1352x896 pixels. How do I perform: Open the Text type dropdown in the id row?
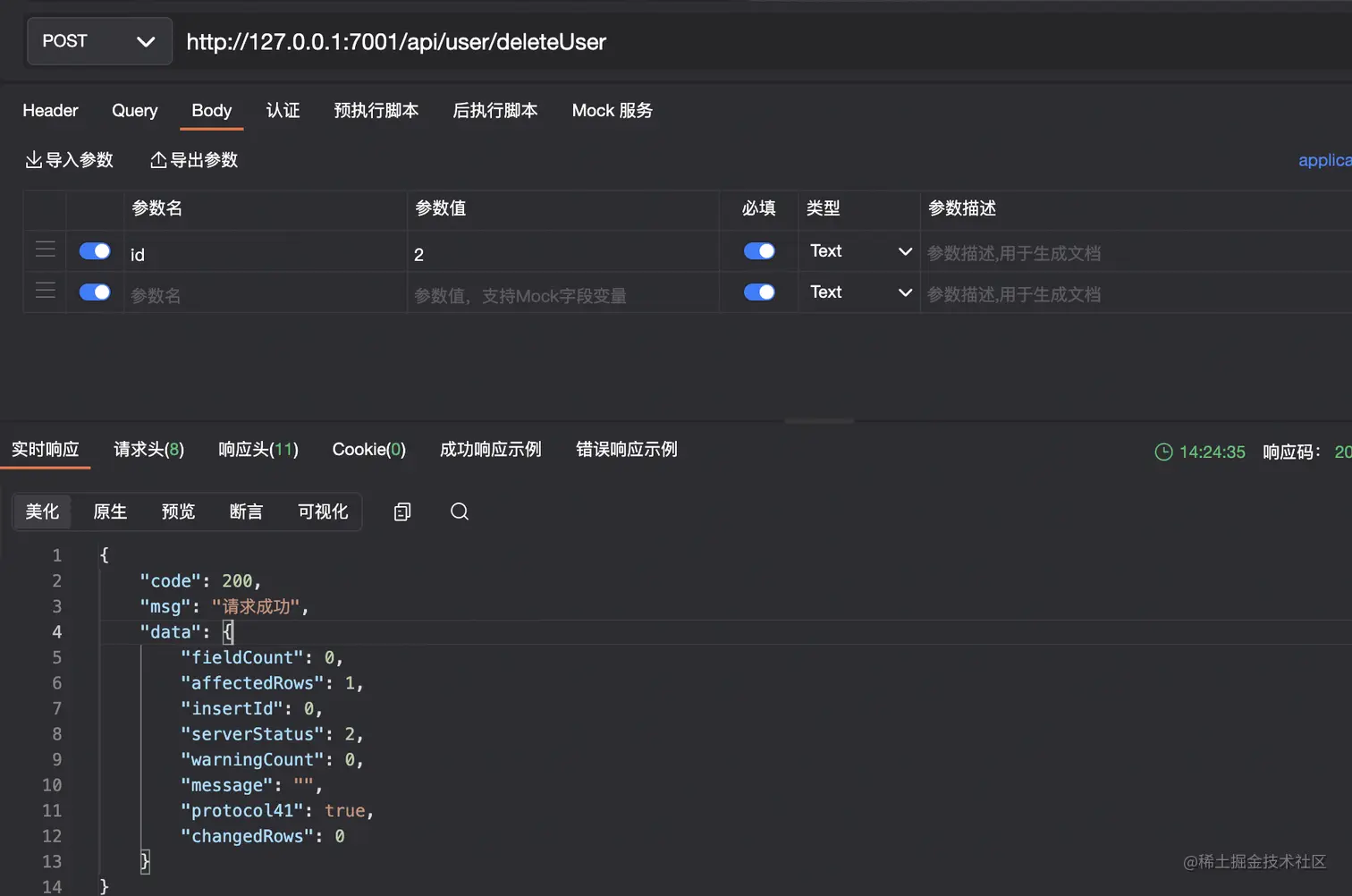point(860,251)
